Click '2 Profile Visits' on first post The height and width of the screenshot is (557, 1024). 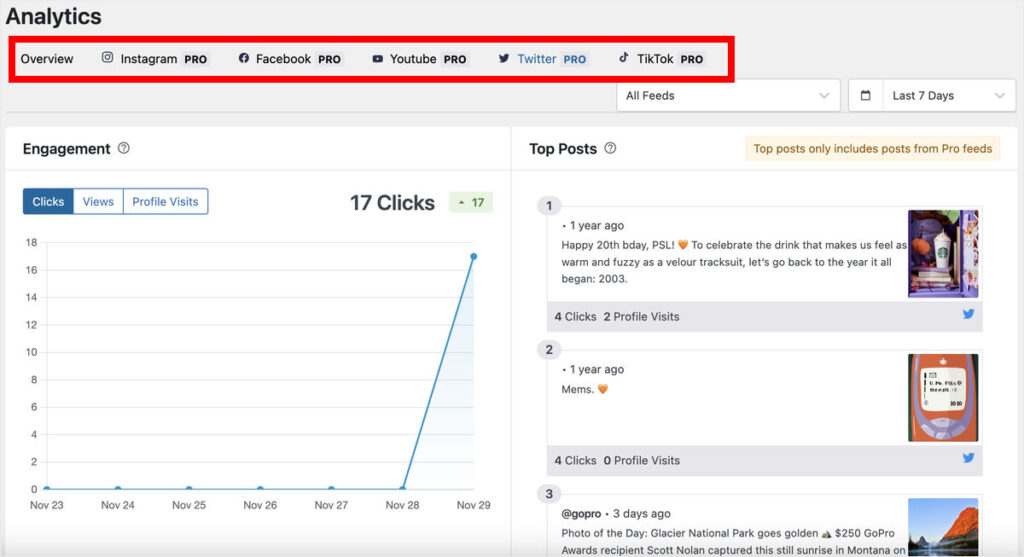coord(641,317)
